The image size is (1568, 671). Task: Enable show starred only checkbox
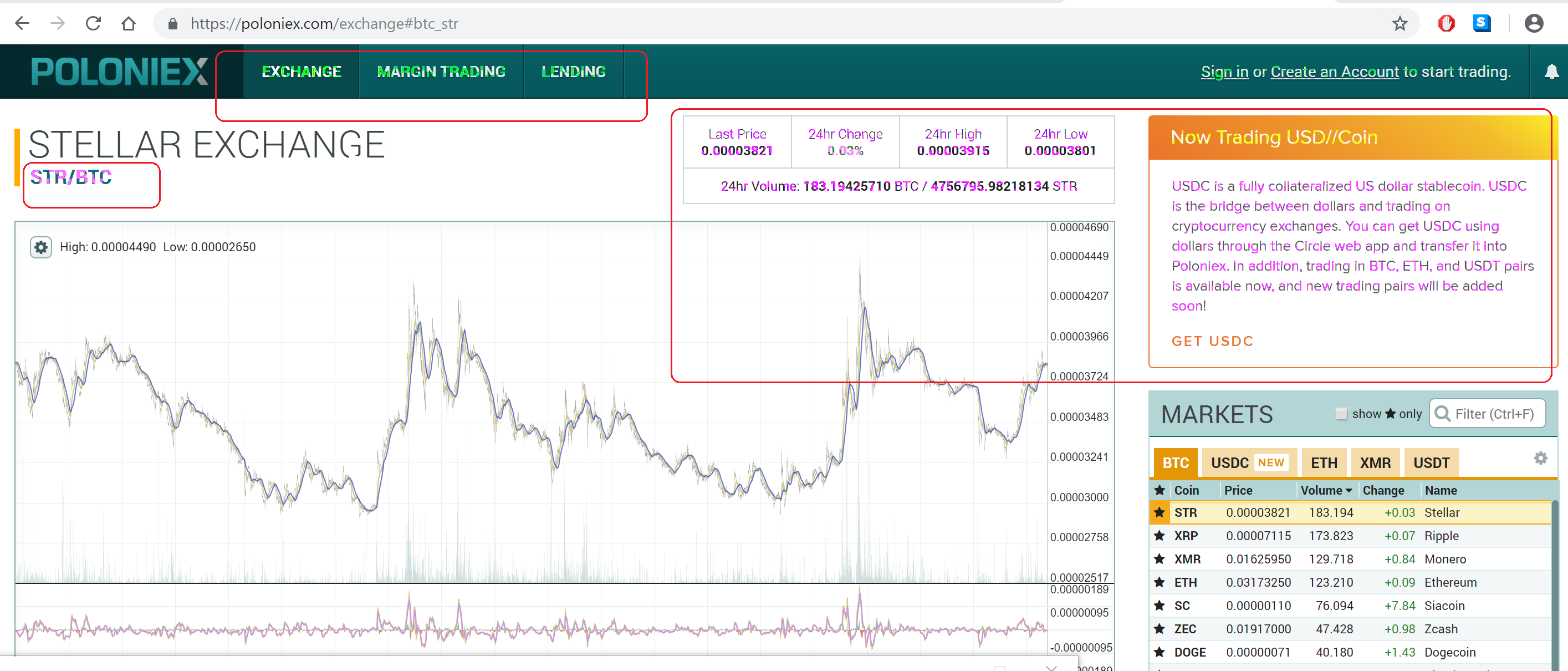coord(1340,414)
